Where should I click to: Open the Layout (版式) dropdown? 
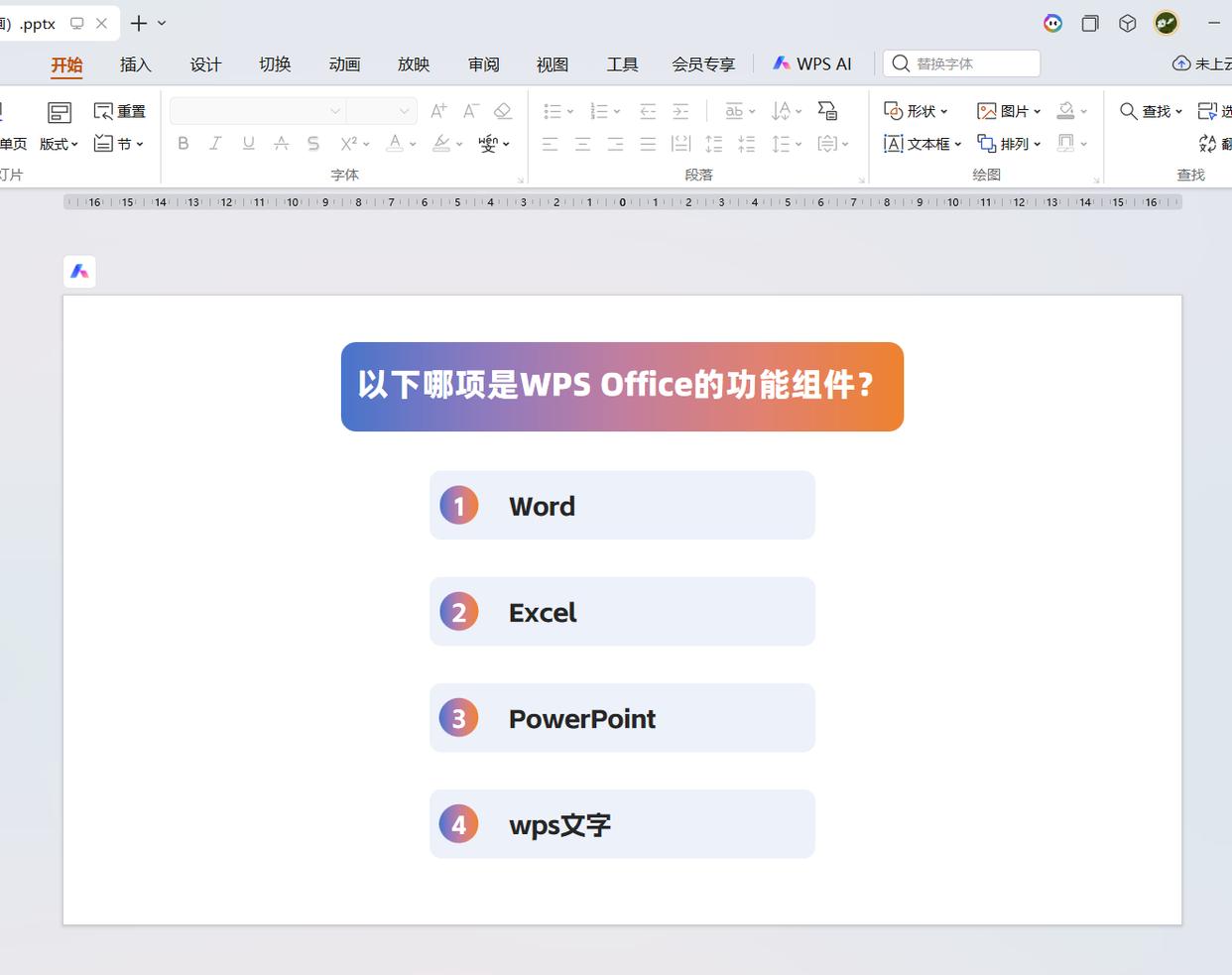tap(59, 144)
